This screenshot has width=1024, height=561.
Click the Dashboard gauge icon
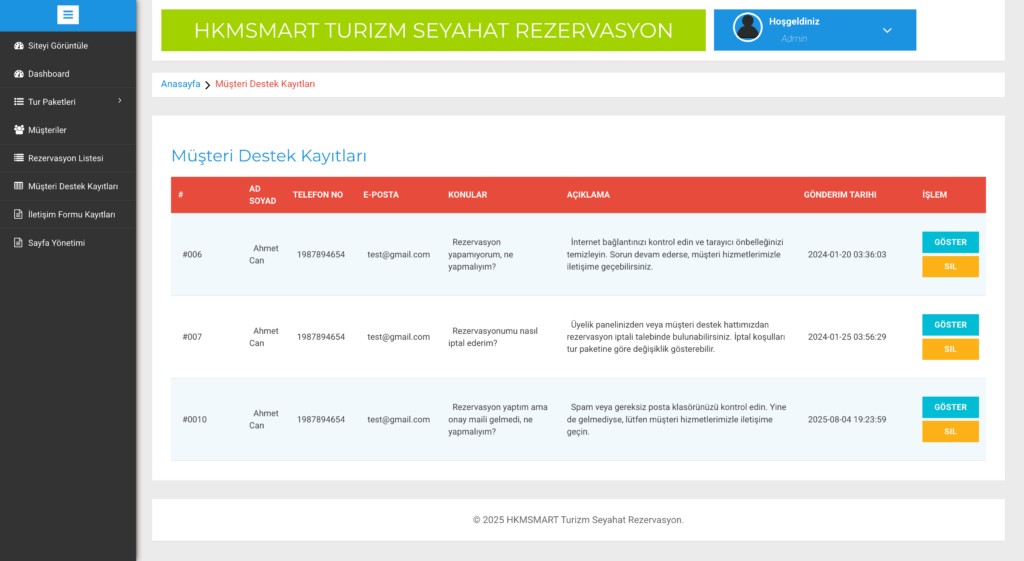point(19,74)
